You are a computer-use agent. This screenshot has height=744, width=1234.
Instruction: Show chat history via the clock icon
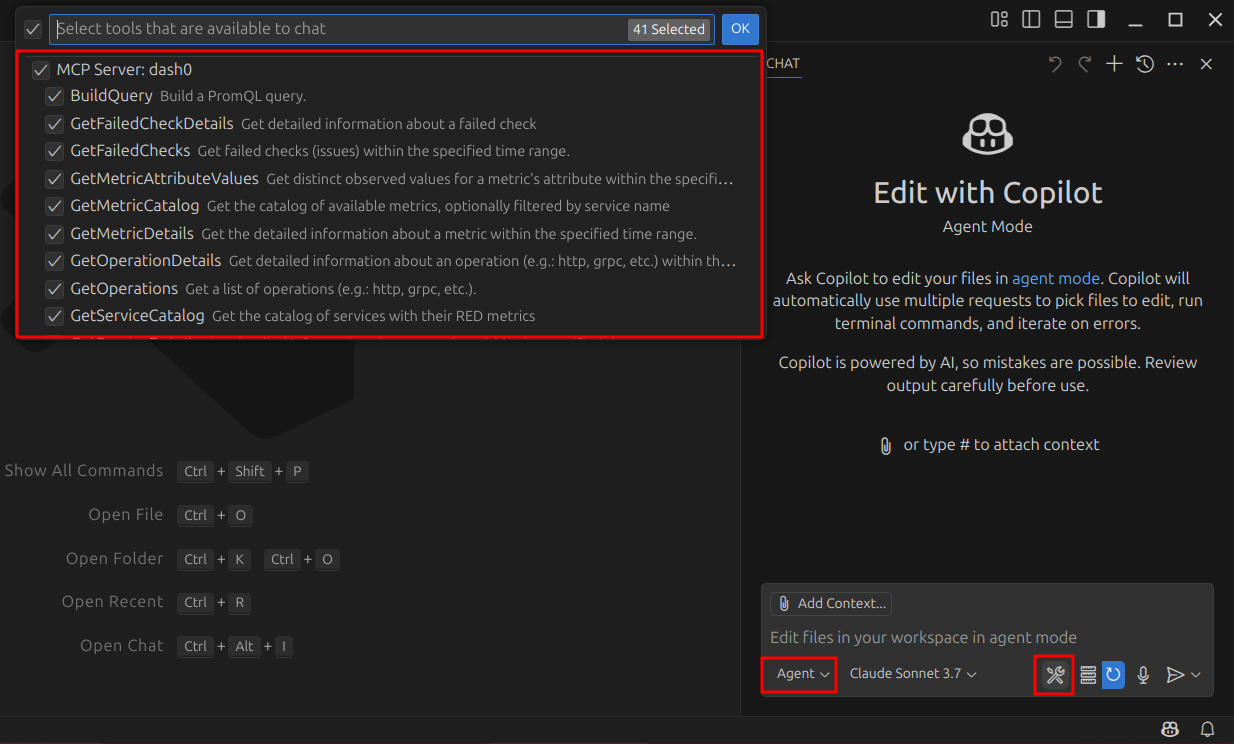[1145, 64]
